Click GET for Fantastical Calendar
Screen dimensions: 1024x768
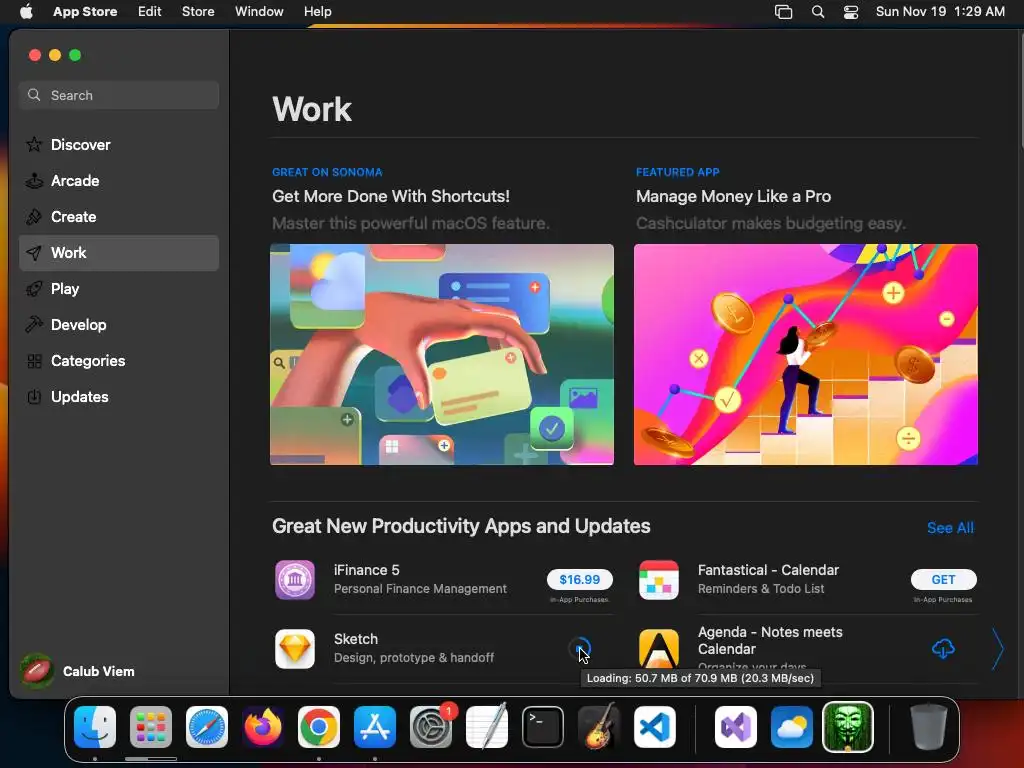[943, 579]
